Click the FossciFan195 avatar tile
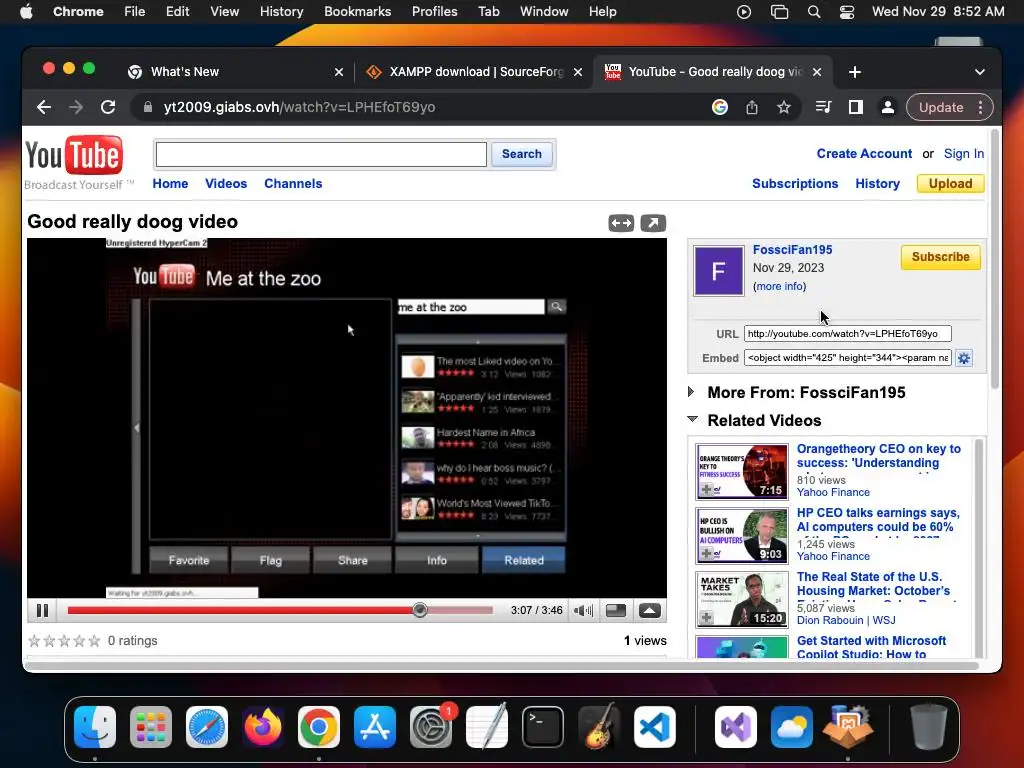This screenshot has width=1024, height=768. coord(718,271)
